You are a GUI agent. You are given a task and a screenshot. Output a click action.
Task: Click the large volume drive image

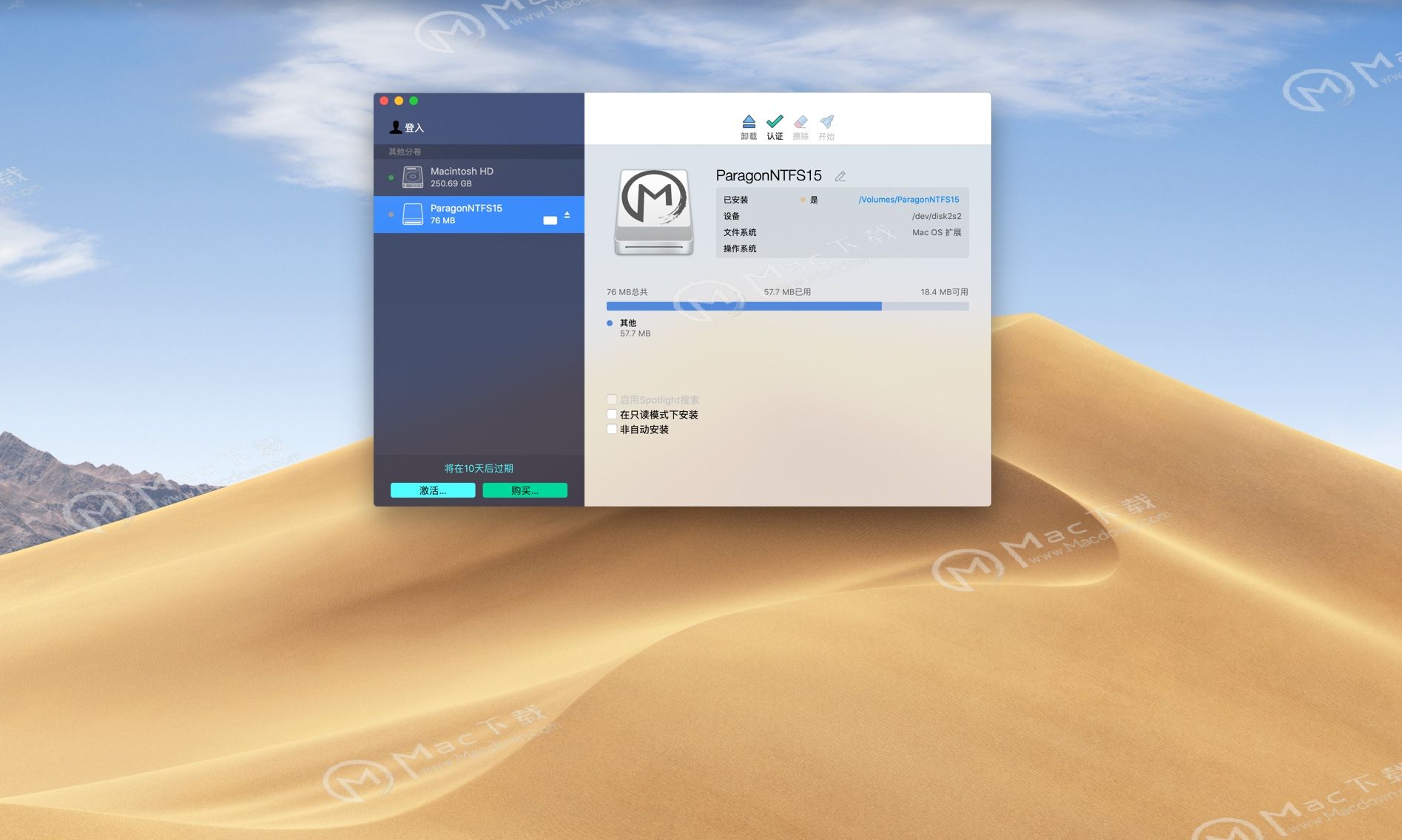[x=654, y=212]
